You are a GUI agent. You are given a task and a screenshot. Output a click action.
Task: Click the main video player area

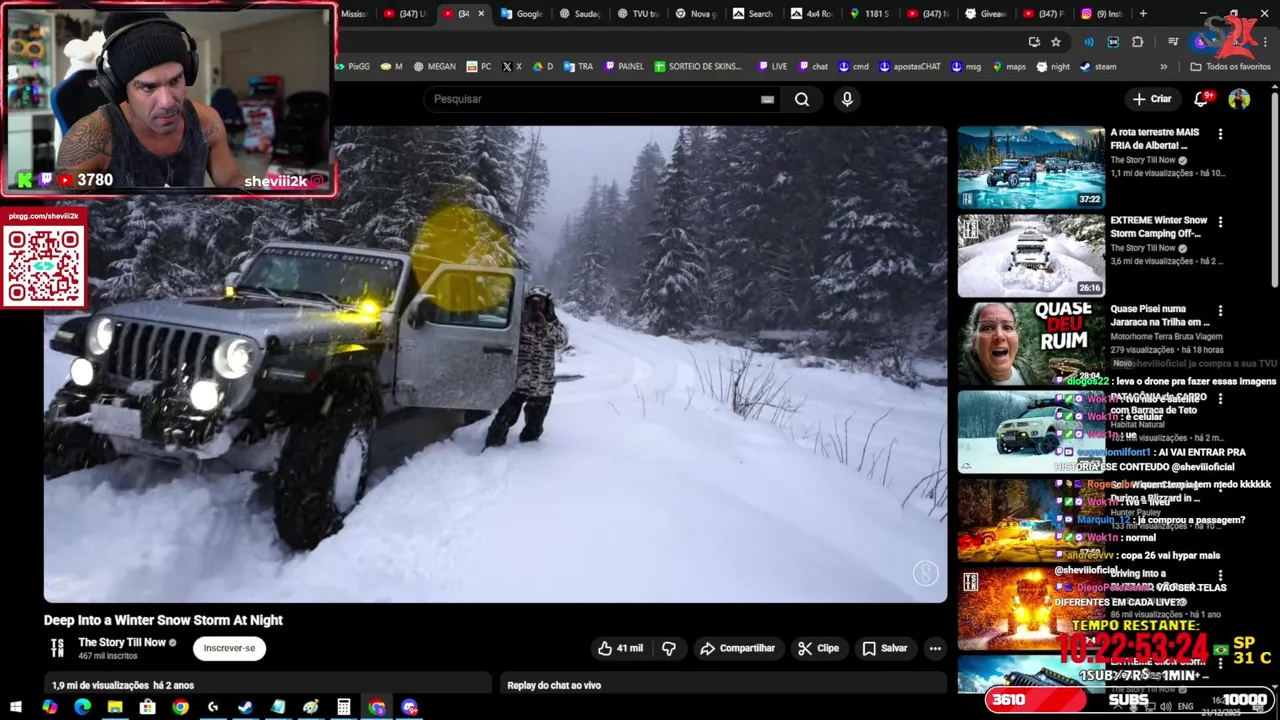pyautogui.click(x=495, y=364)
